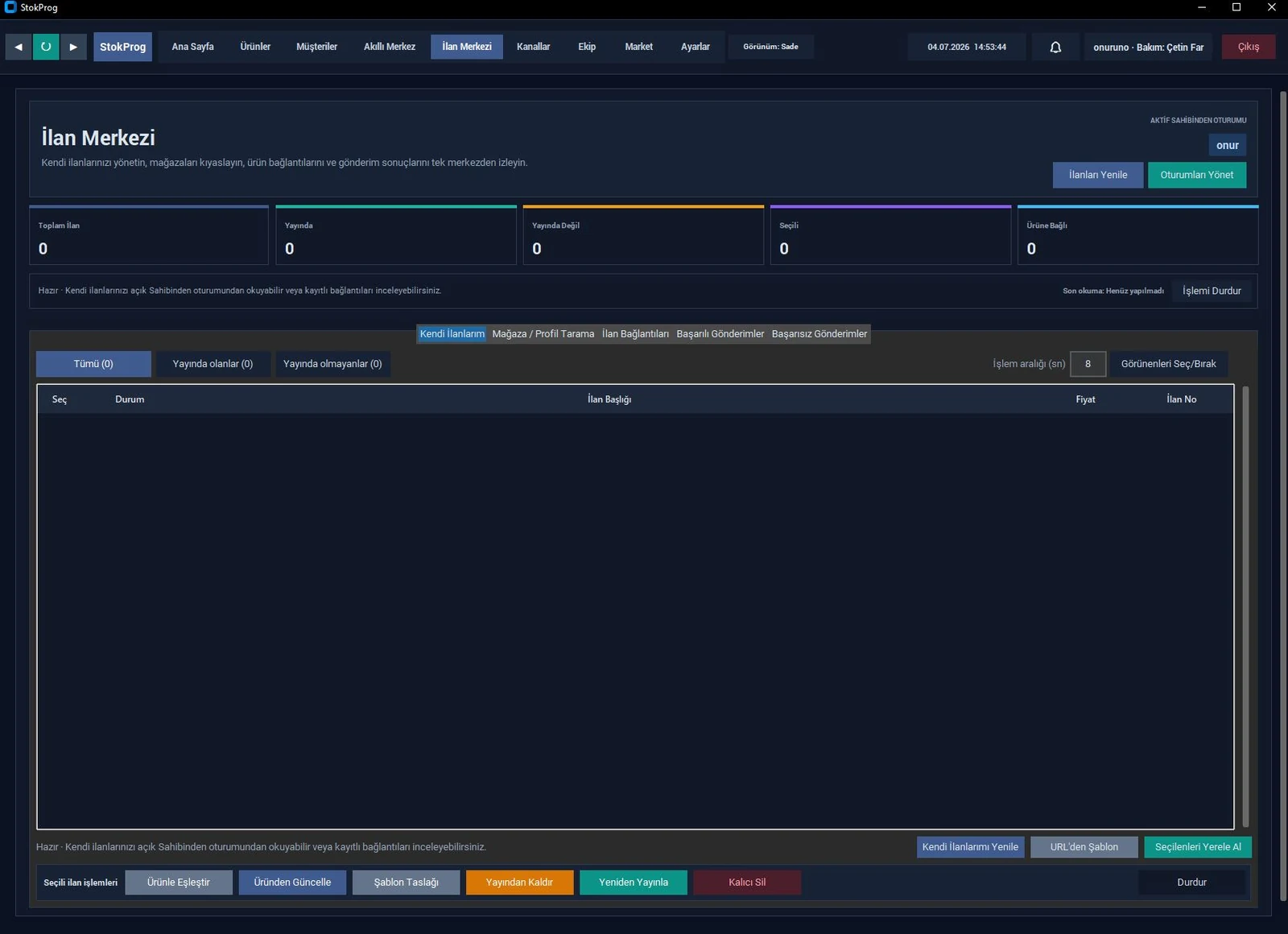Click the Şablon Taslağı button

[406, 882]
